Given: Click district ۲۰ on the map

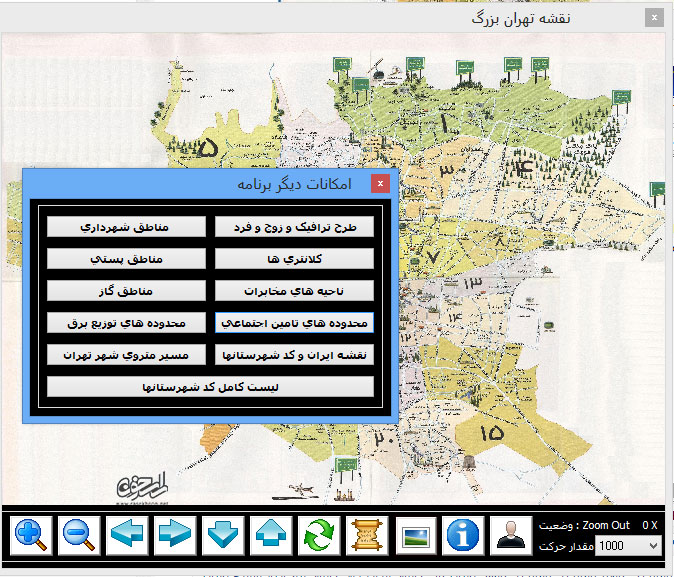Looking at the screenshot, I should tap(384, 439).
